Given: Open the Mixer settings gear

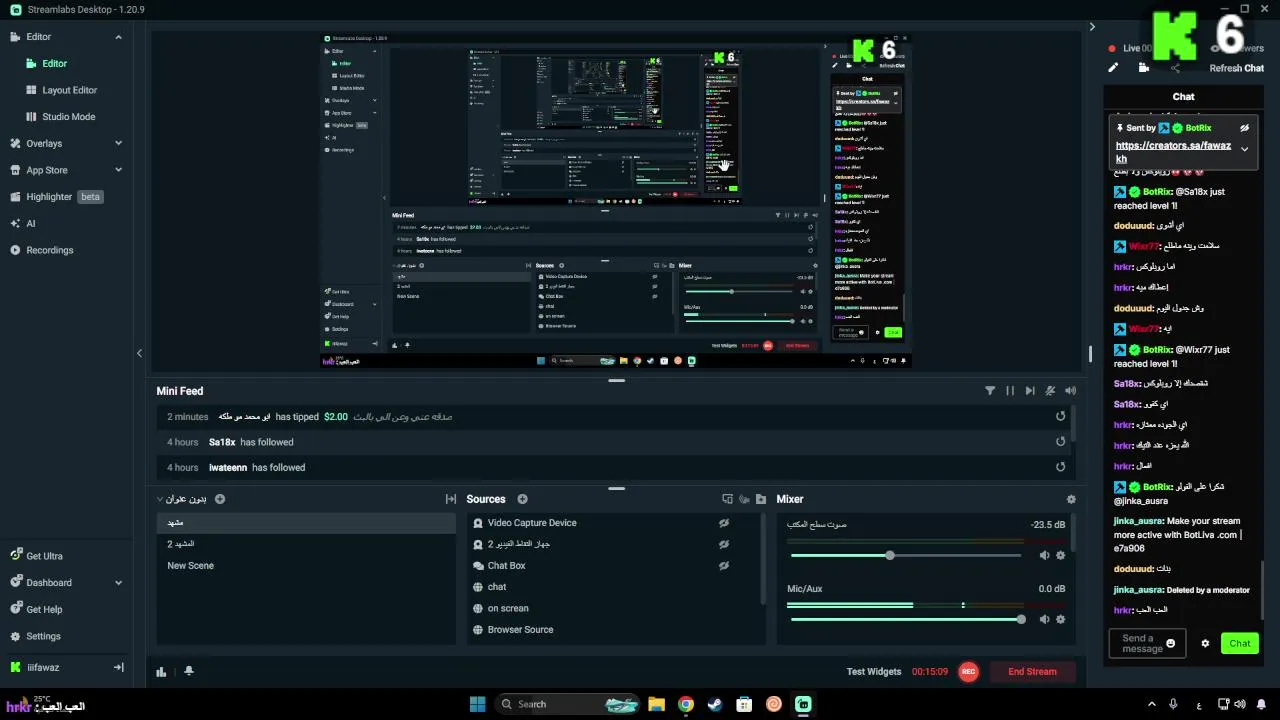Looking at the screenshot, I should pos(1071,499).
